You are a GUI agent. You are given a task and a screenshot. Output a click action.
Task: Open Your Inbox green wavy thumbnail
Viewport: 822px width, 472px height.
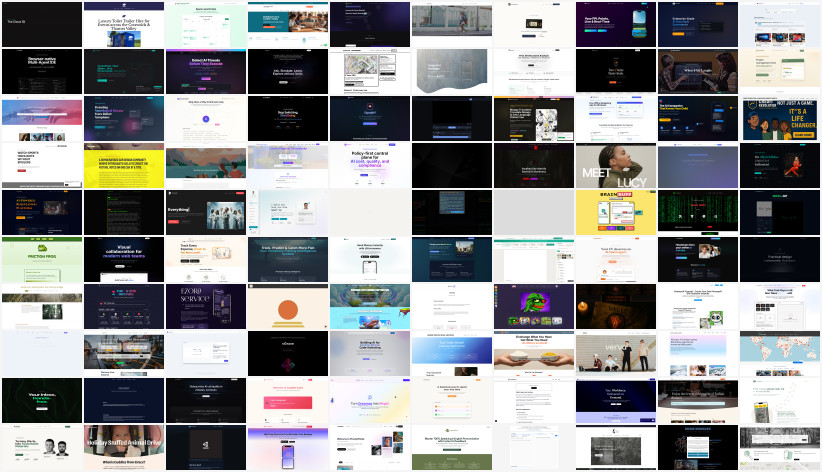42,401
